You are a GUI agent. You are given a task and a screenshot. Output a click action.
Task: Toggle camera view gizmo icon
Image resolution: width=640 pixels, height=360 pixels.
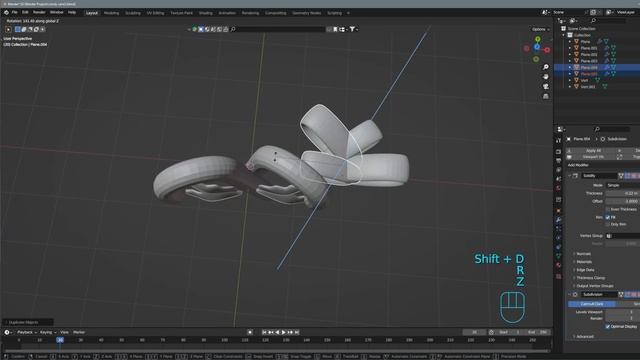[x=546, y=87]
